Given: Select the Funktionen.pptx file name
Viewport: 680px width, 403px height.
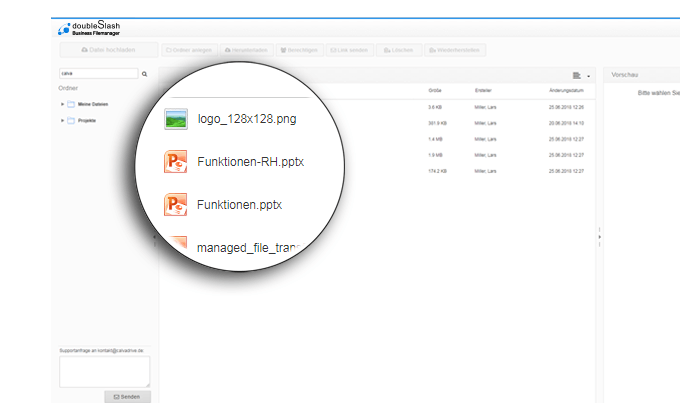Looking at the screenshot, I should [x=240, y=205].
